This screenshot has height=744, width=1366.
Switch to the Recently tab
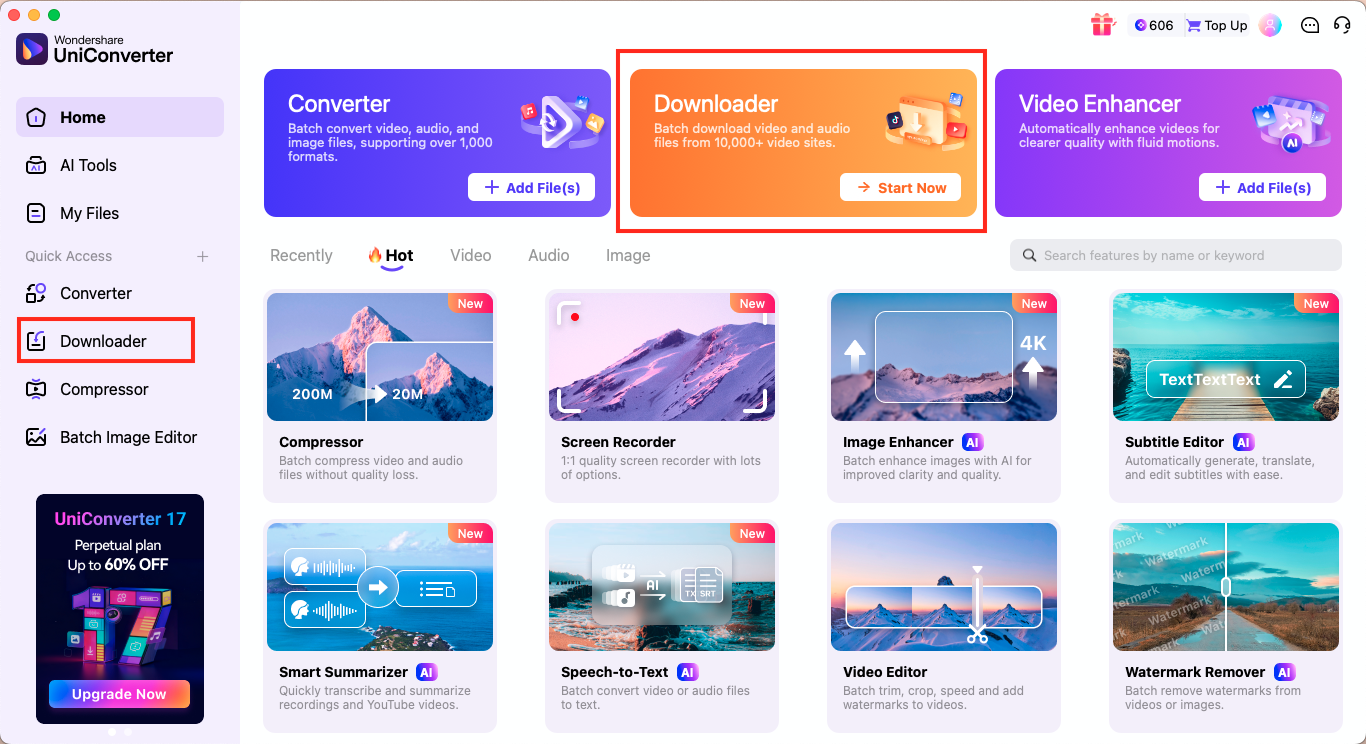click(x=301, y=255)
